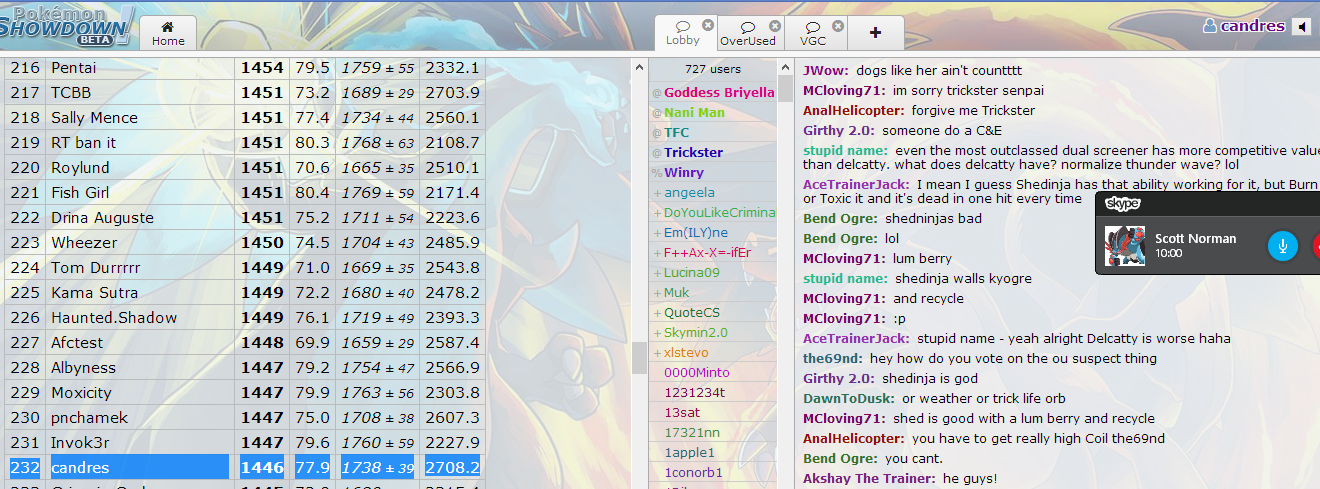The height and width of the screenshot is (489, 1320).
Task: Toggle sound with the speaker icon
Action: [x=1301, y=27]
